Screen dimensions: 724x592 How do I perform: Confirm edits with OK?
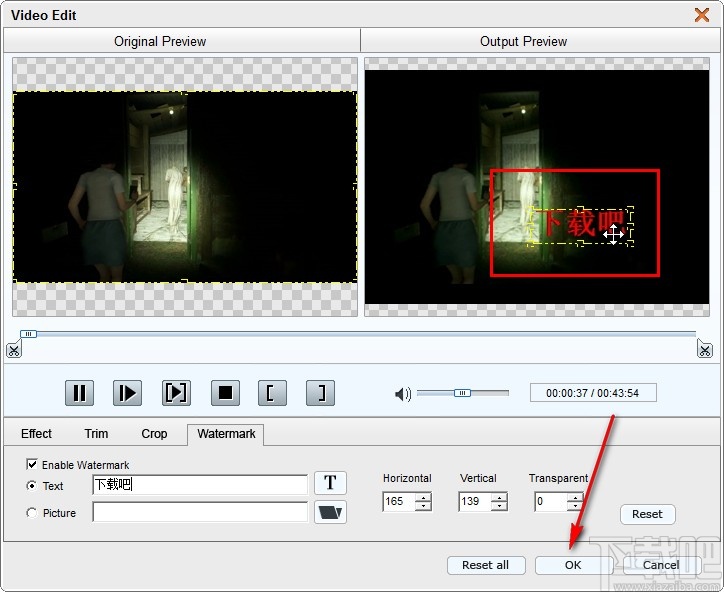point(573,565)
